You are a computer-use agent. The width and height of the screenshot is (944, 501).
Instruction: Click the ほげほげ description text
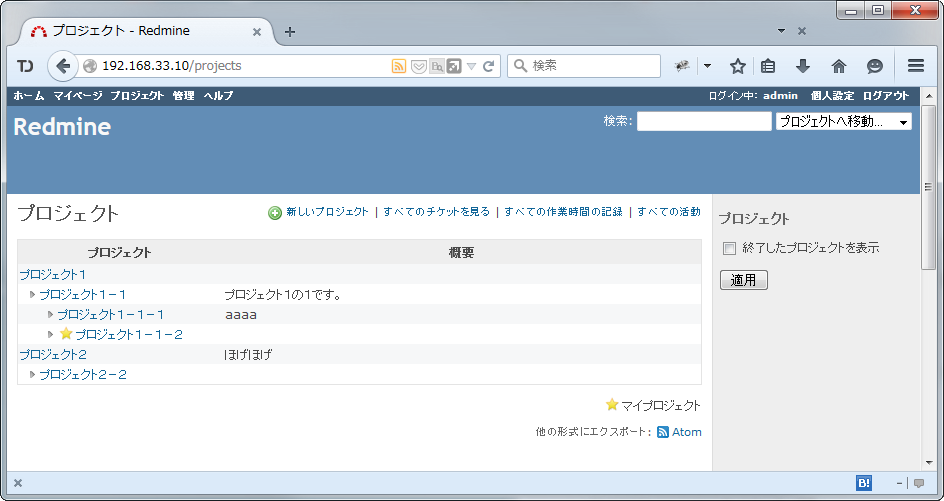[248, 355]
